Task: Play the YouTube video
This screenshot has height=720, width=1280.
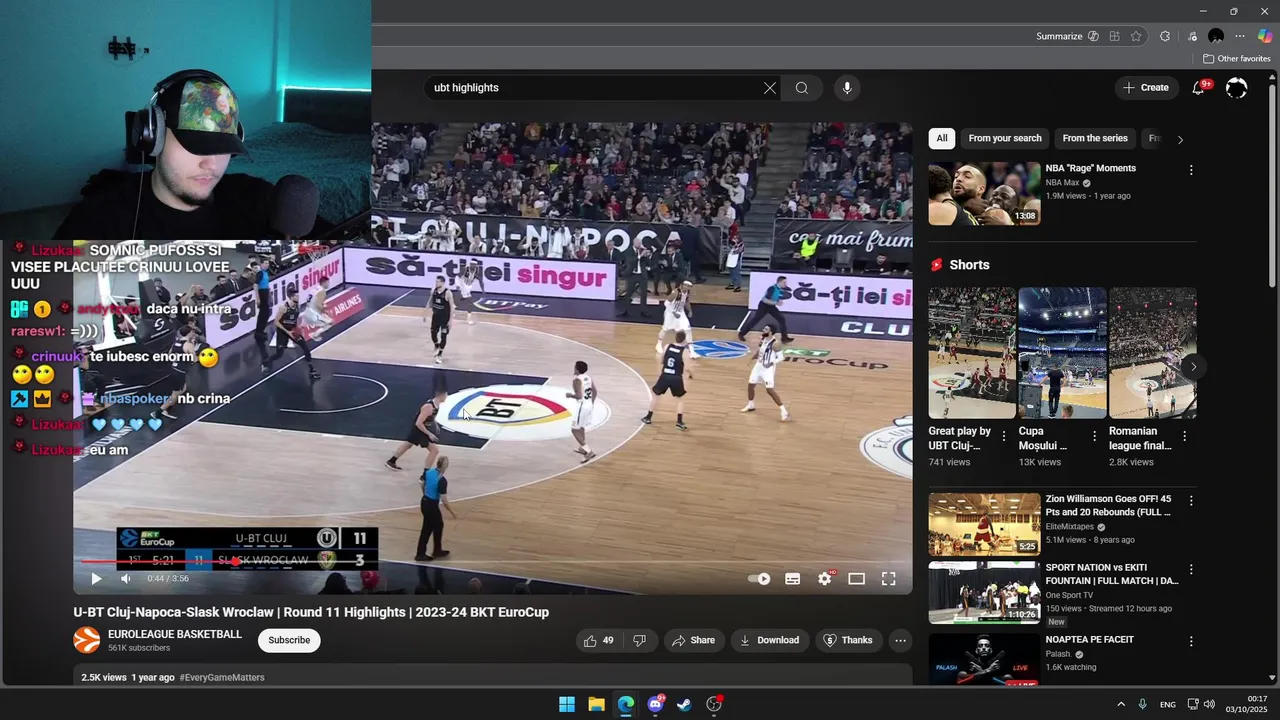Action: pyautogui.click(x=96, y=578)
